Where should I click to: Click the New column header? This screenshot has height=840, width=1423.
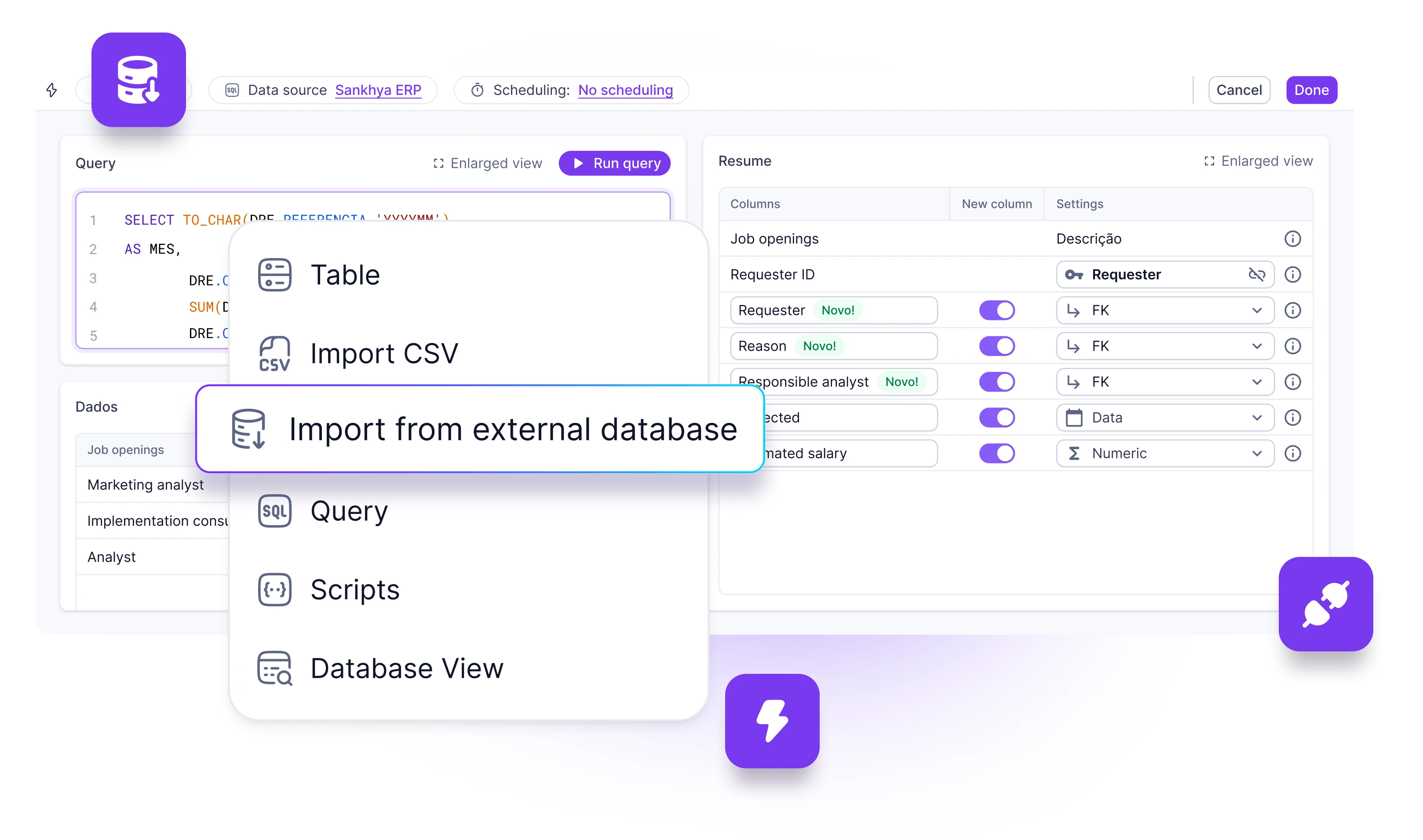tap(996, 204)
